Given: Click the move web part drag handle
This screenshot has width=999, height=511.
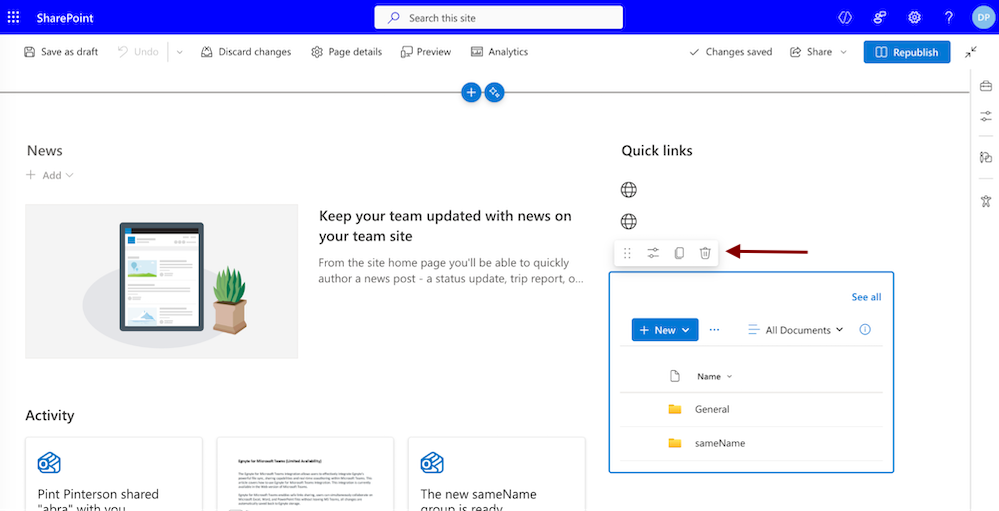Looking at the screenshot, I should pyautogui.click(x=627, y=253).
